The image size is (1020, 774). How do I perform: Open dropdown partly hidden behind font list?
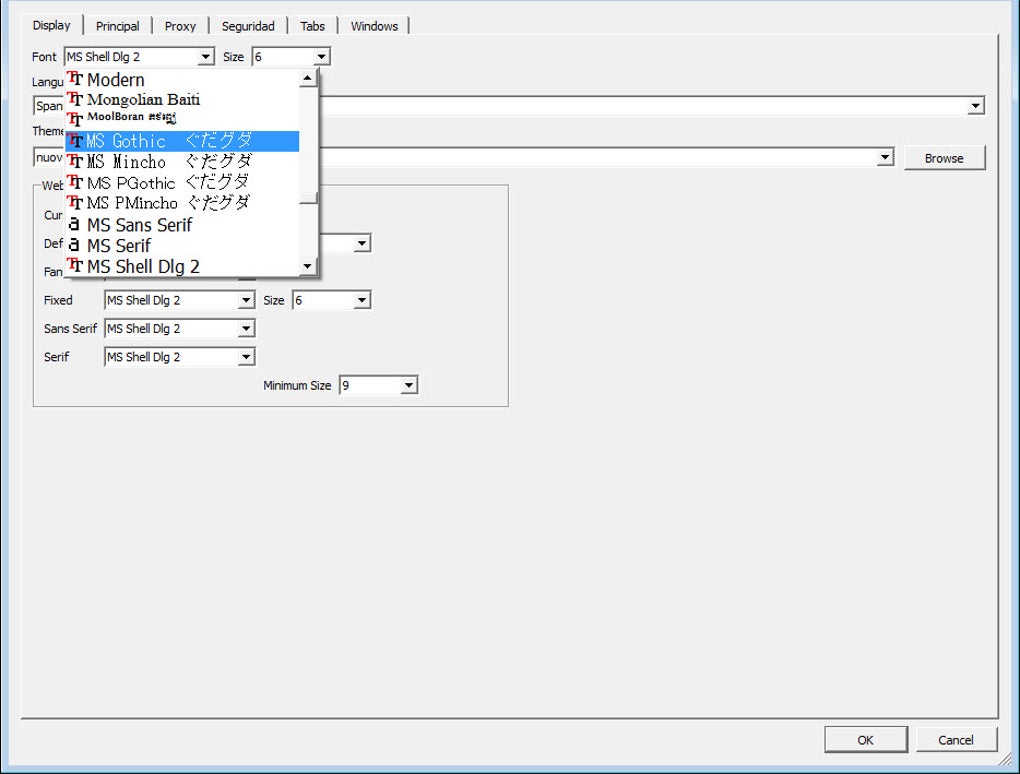pos(362,244)
